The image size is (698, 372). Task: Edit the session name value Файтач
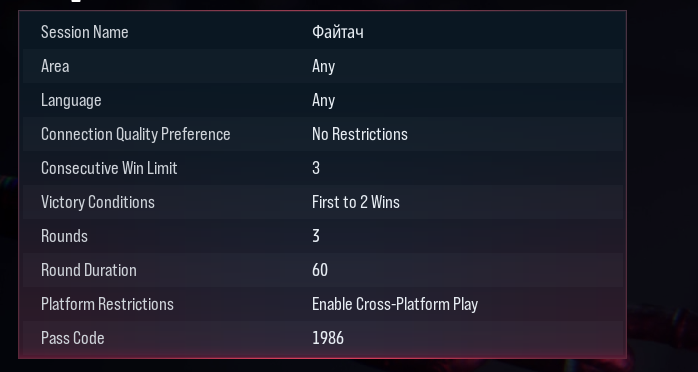pyautogui.click(x=337, y=32)
